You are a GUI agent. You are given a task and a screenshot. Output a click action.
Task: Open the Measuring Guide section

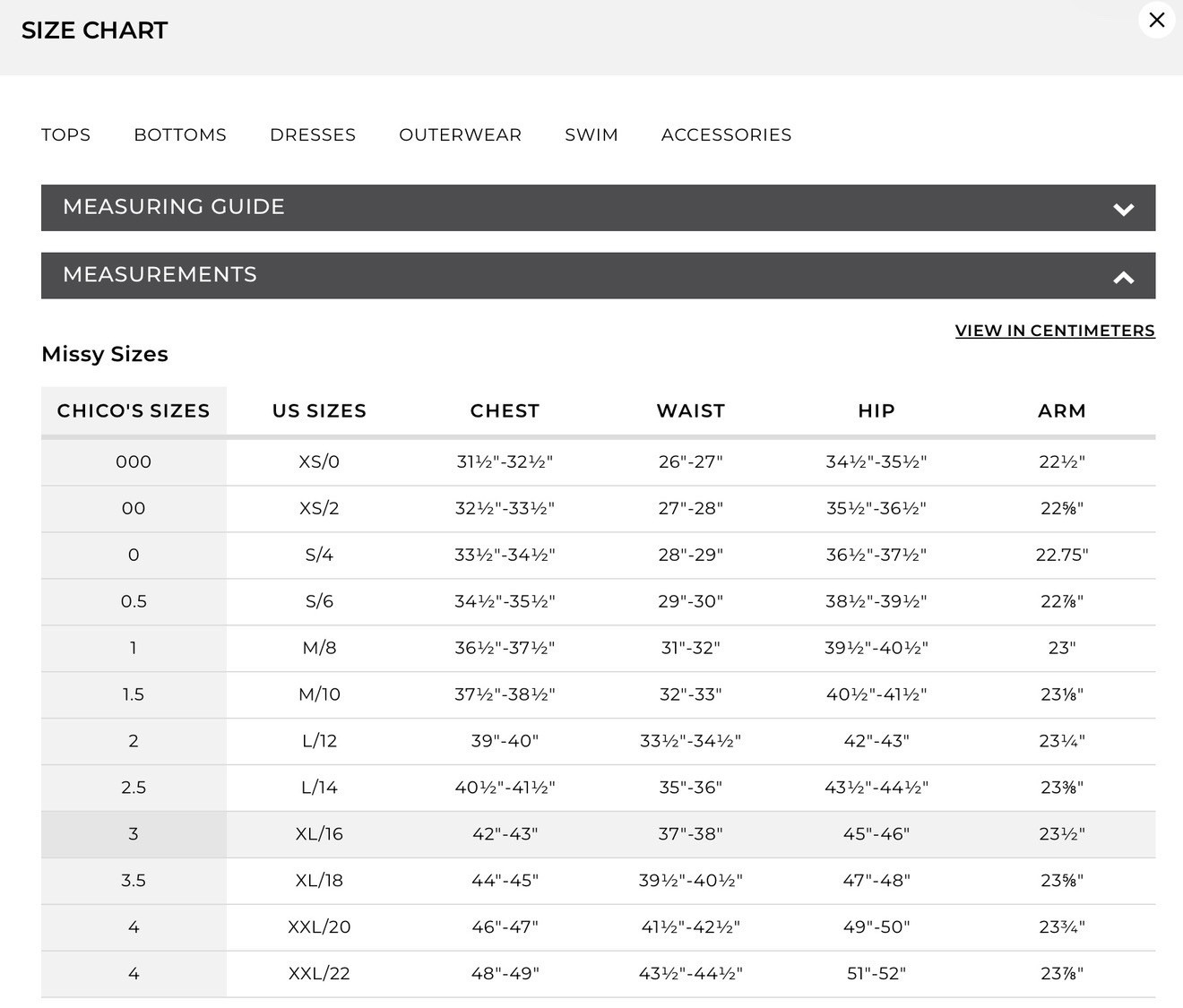[598, 208]
